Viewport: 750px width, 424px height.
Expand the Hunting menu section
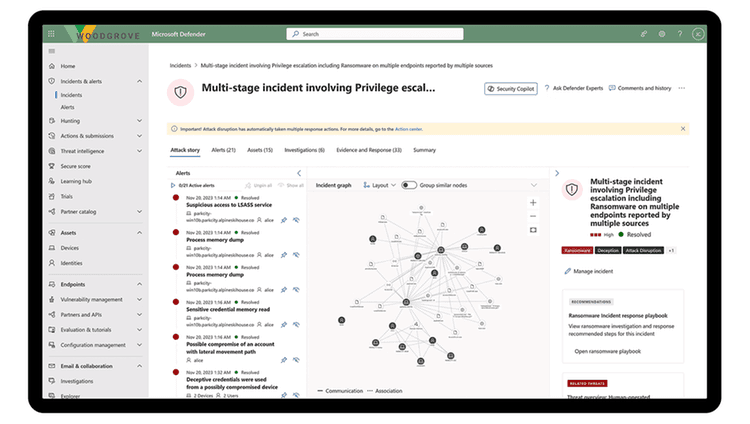click(139, 121)
